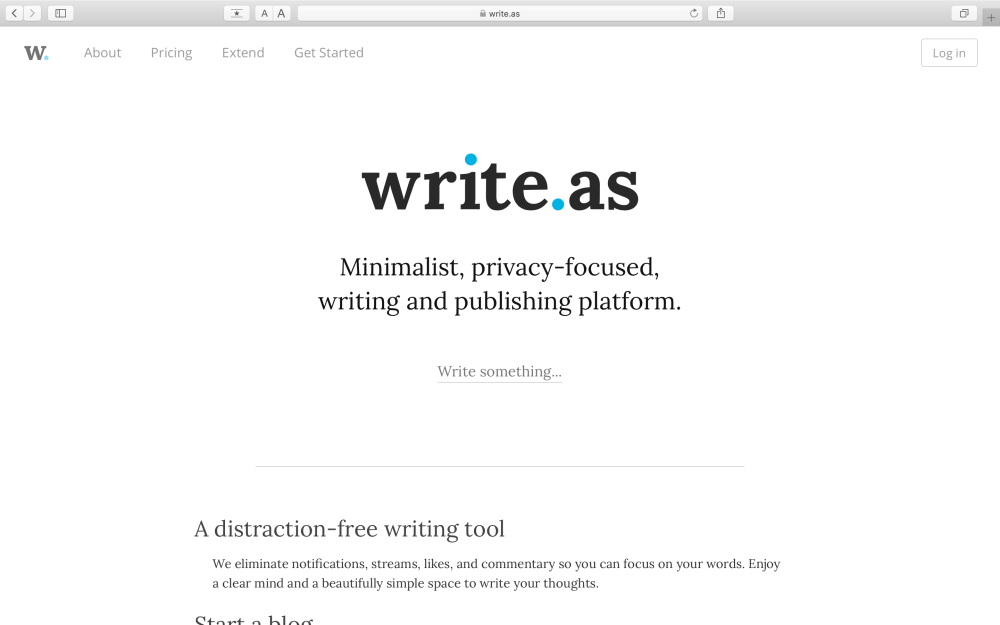
Task: Click the 'Minimalist, privacy-focused' tagline text
Action: [499, 267]
